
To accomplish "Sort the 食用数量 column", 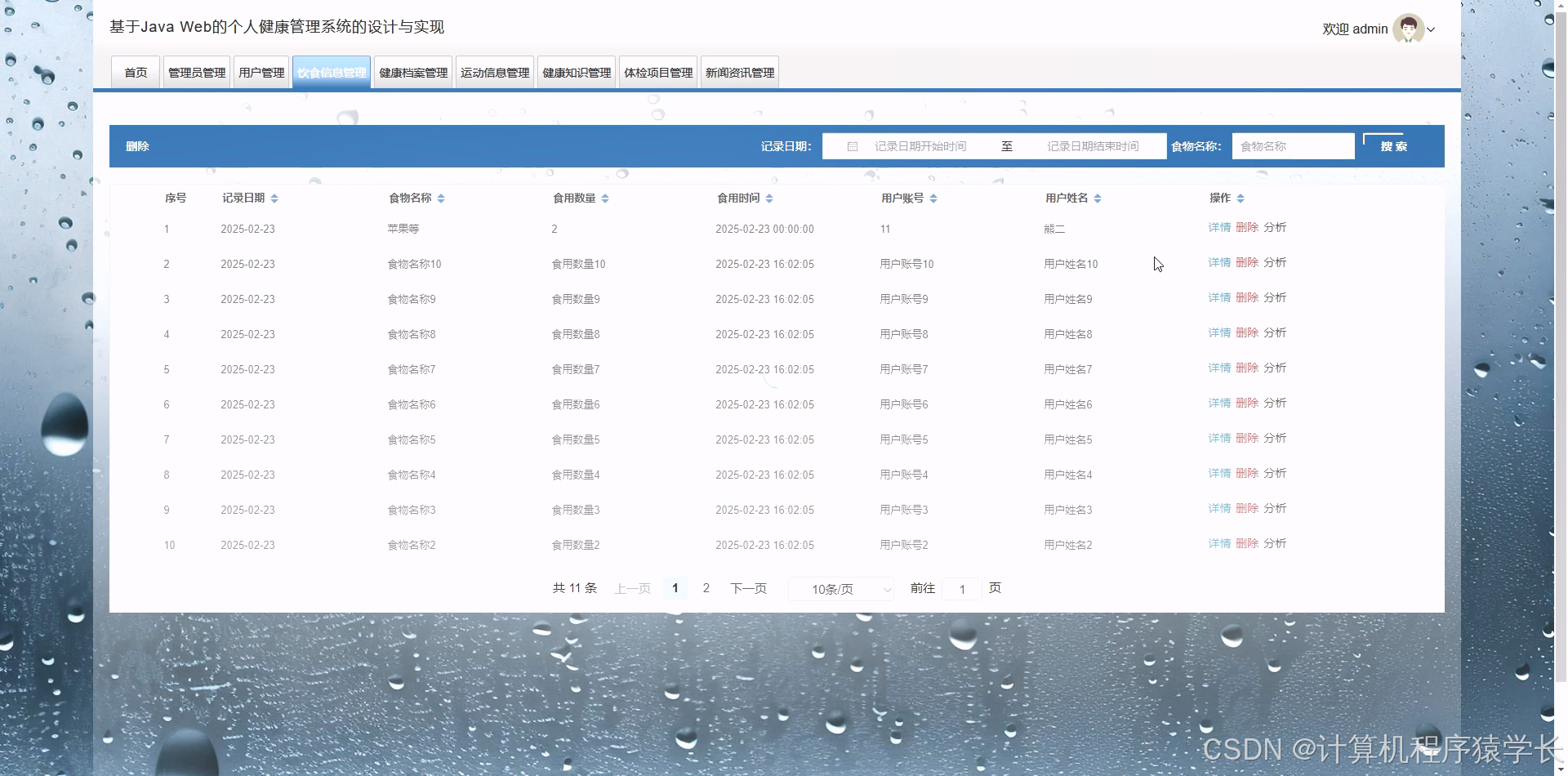I will click(607, 198).
